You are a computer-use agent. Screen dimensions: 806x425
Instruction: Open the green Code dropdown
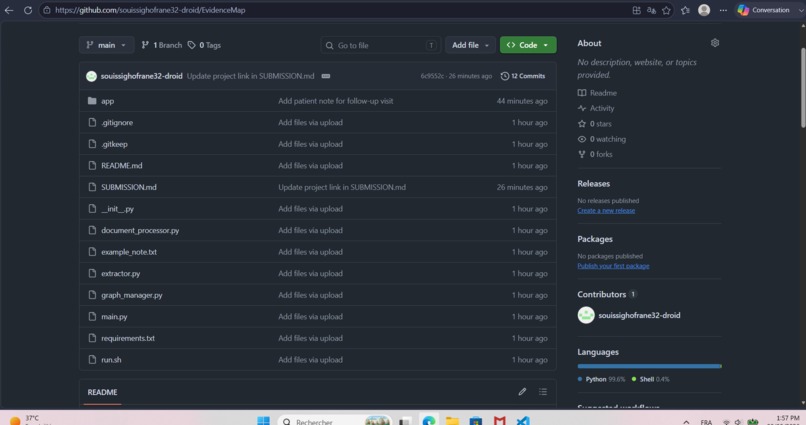tap(528, 45)
